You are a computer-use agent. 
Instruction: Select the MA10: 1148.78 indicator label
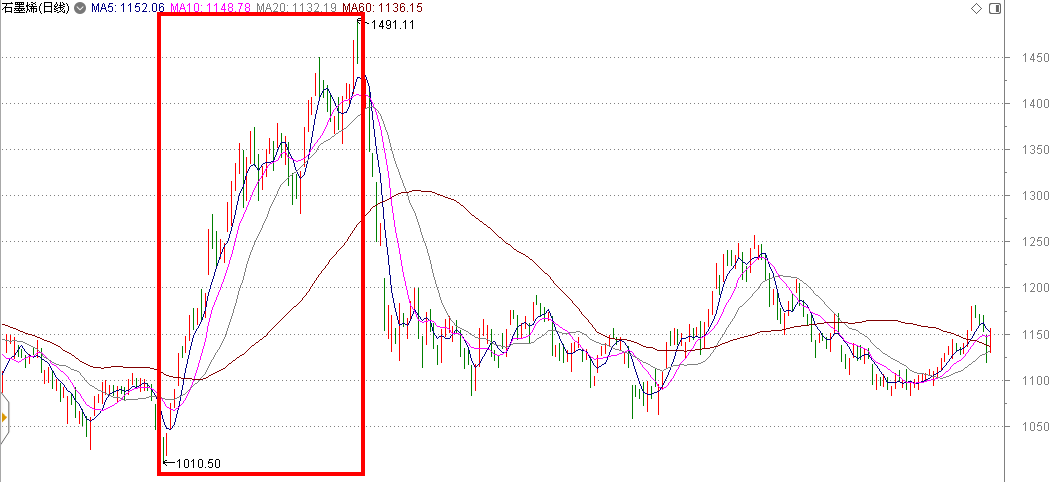(x=211, y=9)
